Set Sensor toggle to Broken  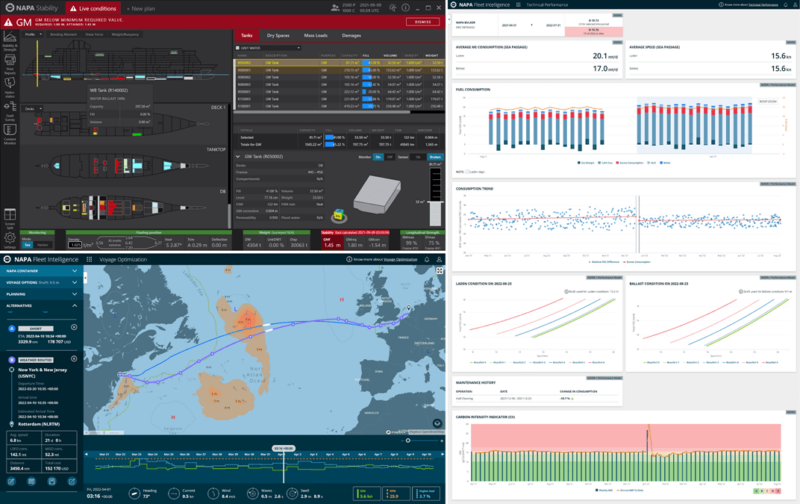click(x=435, y=157)
